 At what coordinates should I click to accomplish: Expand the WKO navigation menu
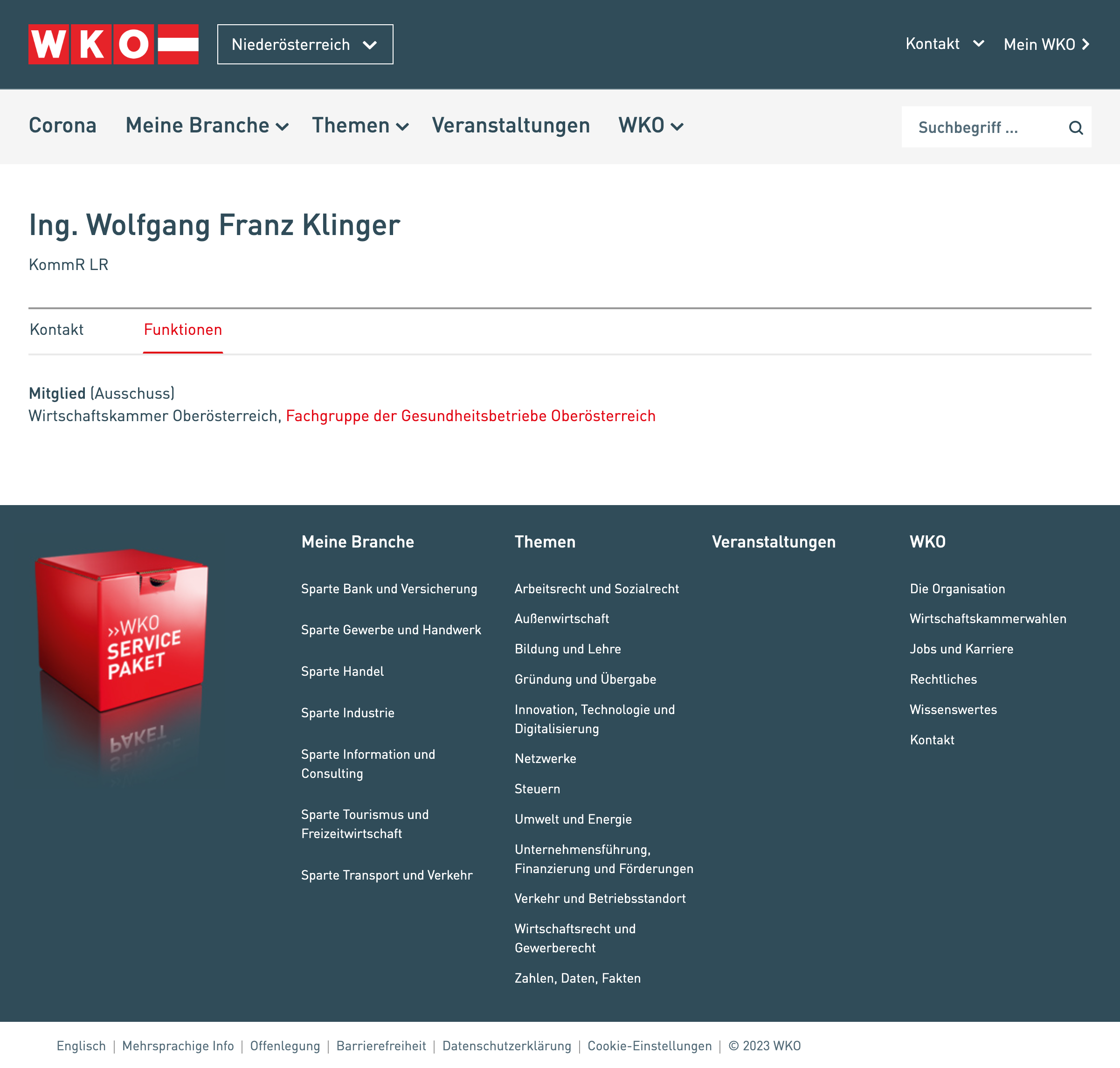tap(651, 125)
